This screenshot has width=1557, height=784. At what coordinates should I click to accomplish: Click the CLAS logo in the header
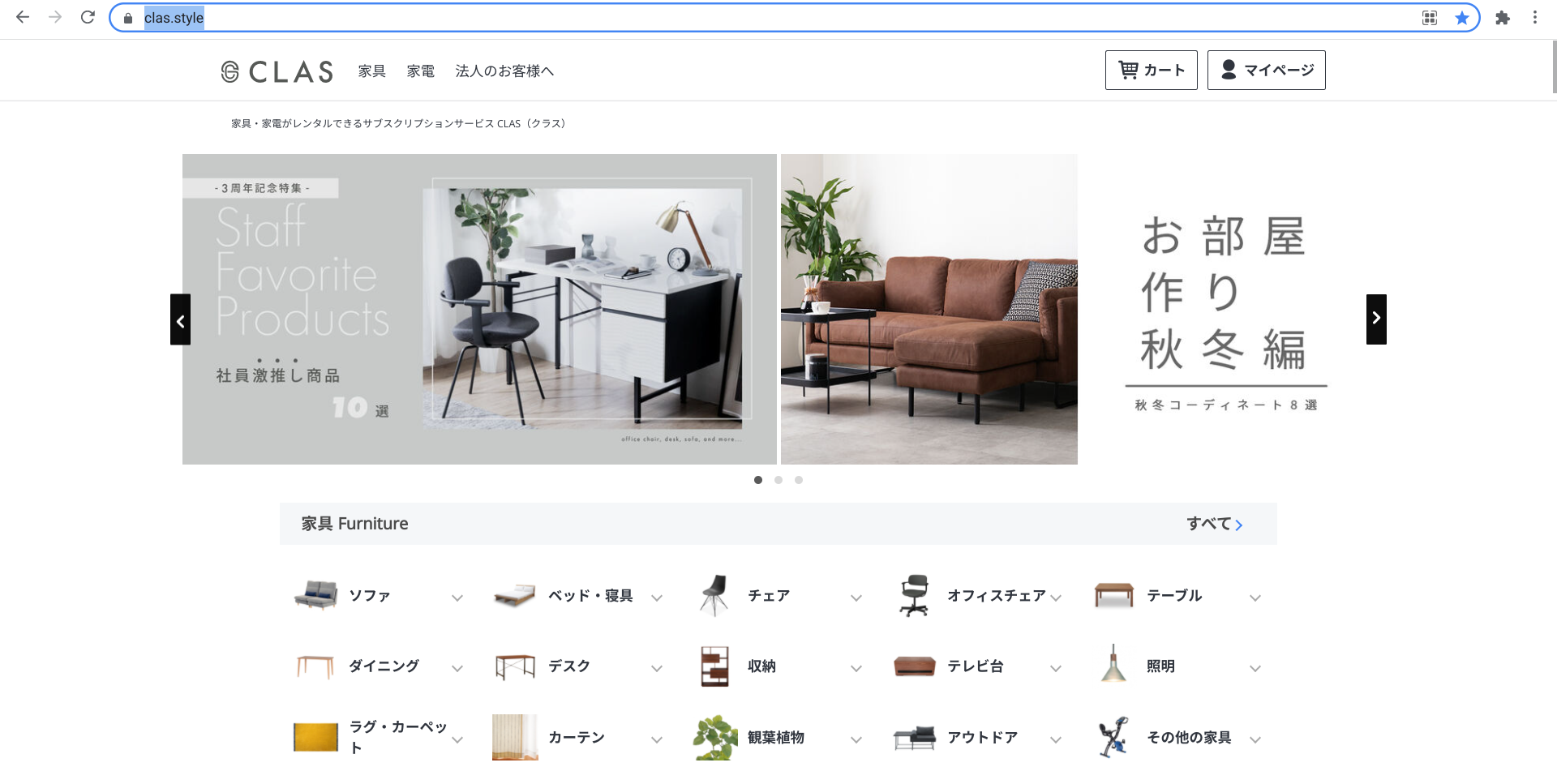click(277, 71)
